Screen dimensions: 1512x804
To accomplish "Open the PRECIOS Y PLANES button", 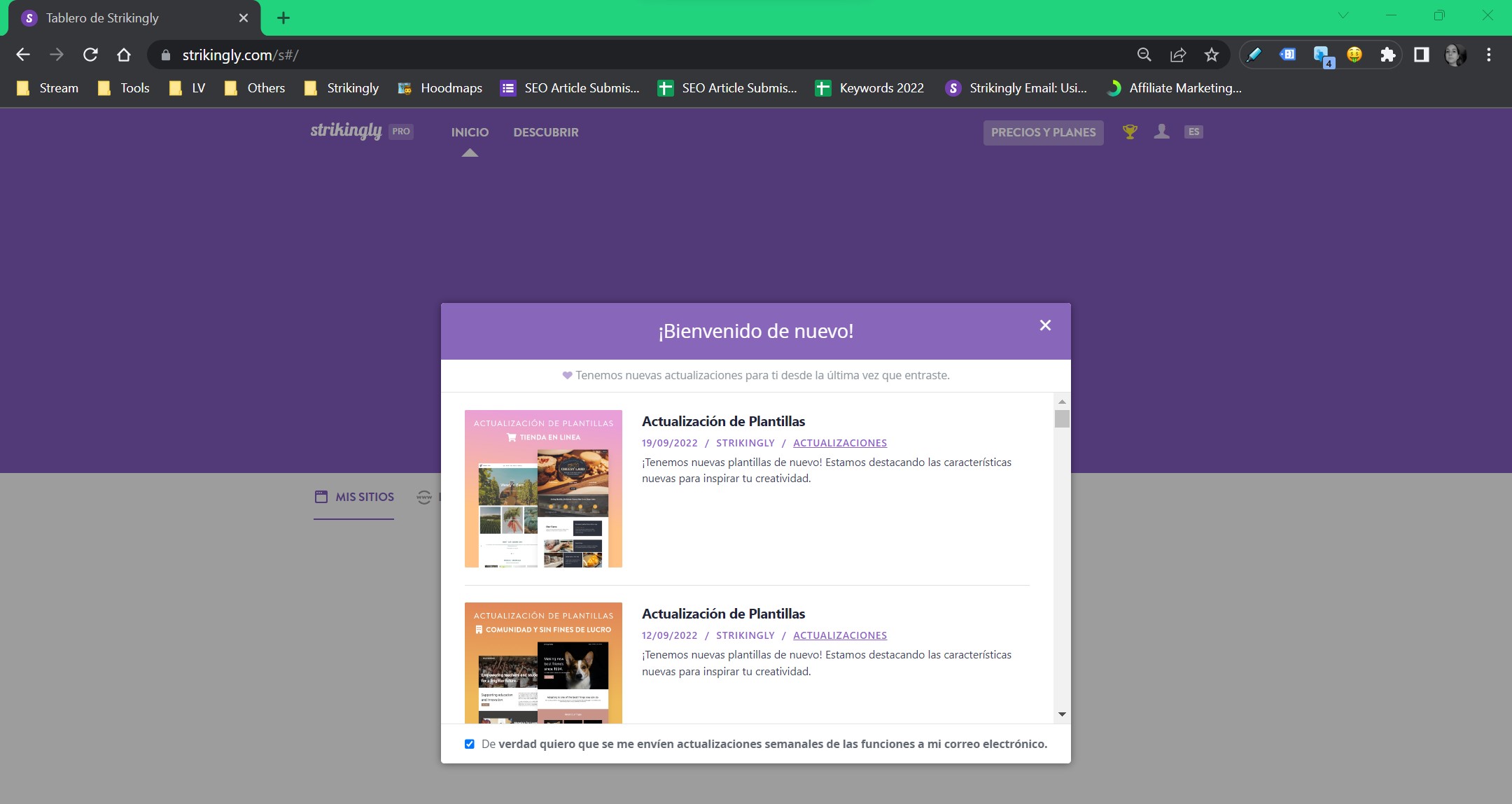I will (x=1043, y=132).
